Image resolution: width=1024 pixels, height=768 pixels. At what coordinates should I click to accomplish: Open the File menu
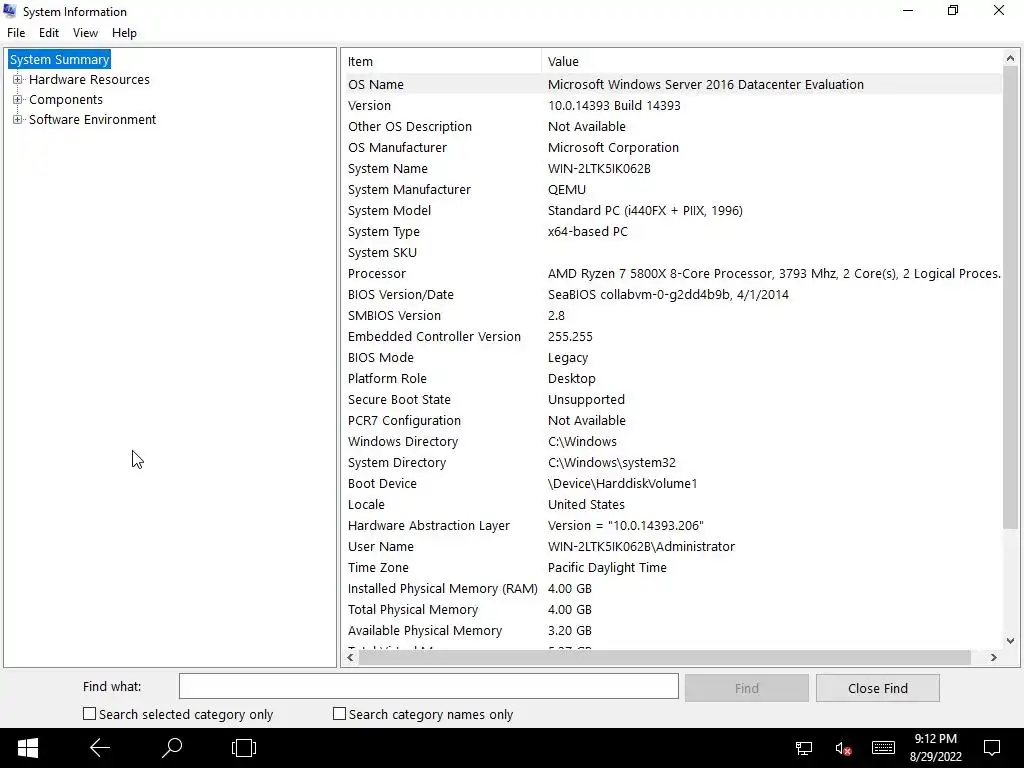[16, 33]
